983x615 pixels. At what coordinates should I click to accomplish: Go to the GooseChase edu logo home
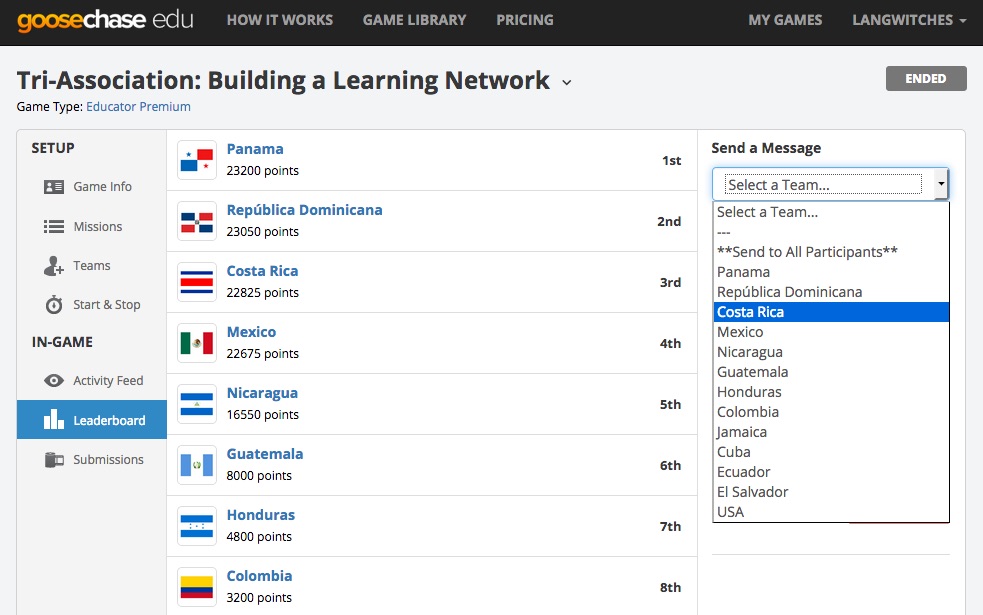pyautogui.click(x=105, y=20)
